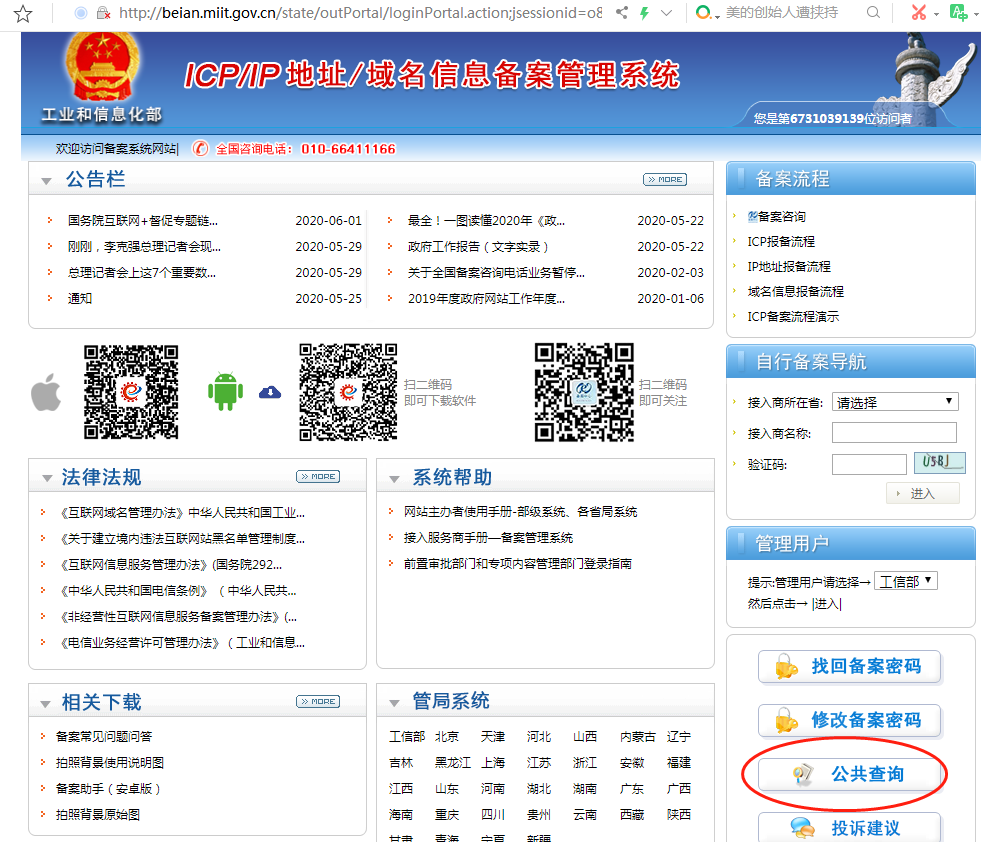Click the 进入 link for management users
The height and width of the screenshot is (842, 981).
[826, 604]
